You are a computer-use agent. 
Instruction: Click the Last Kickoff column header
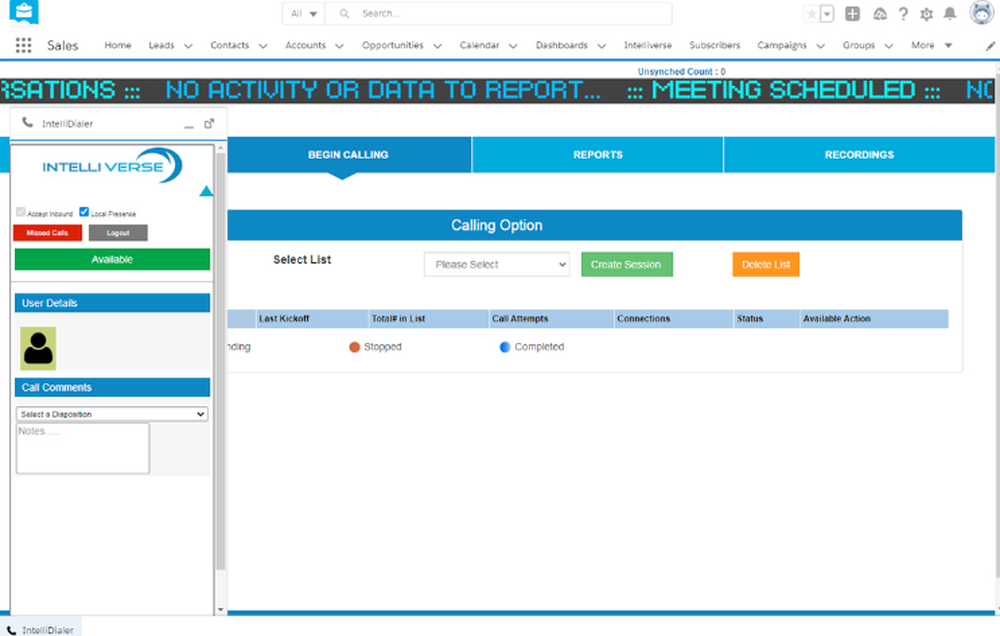click(312, 318)
